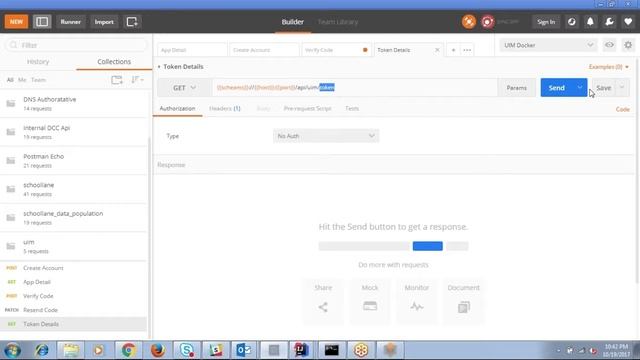Select the Create Account request
This screenshot has width=640, height=360.
point(73,268)
